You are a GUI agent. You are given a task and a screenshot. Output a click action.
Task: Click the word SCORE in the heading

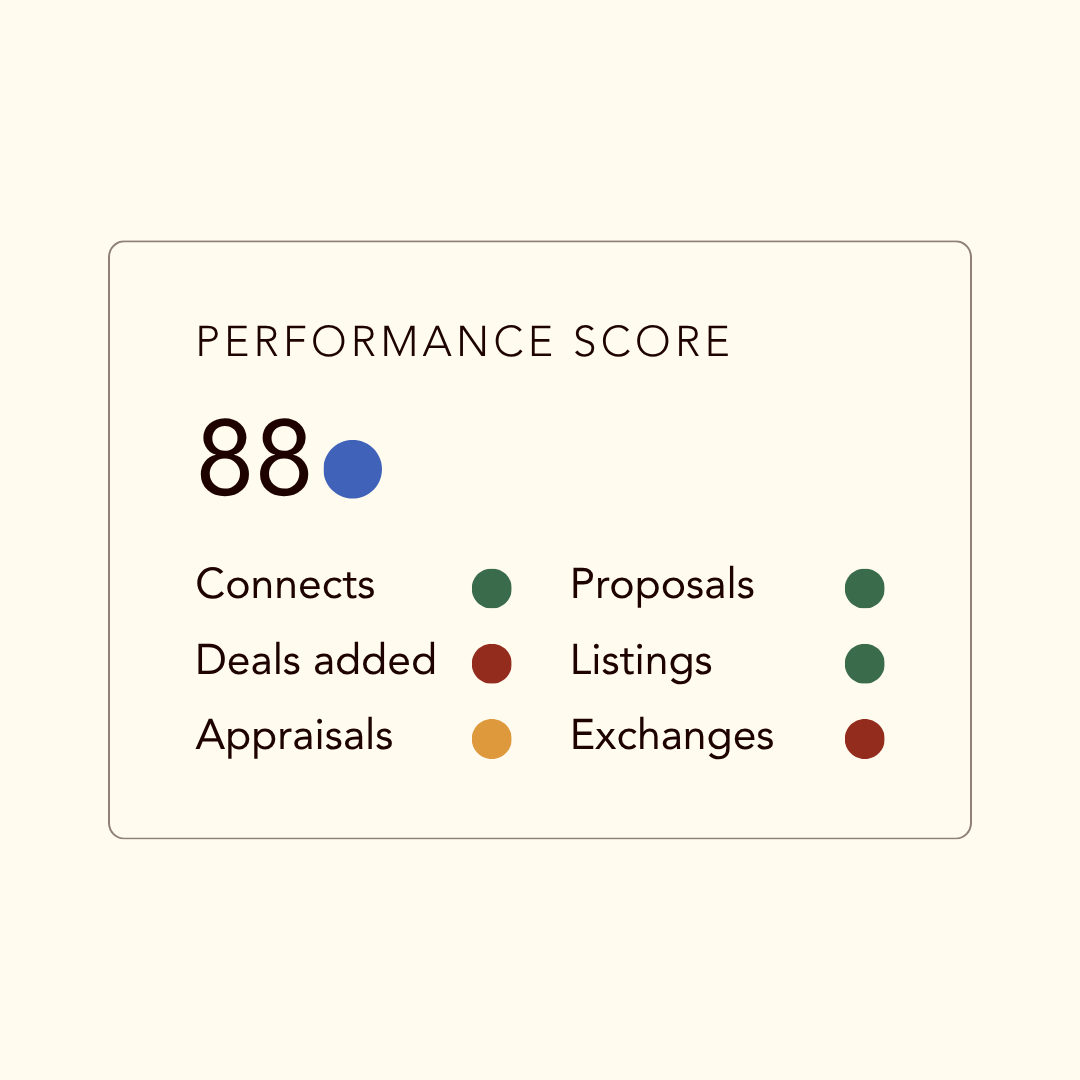pos(652,342)
